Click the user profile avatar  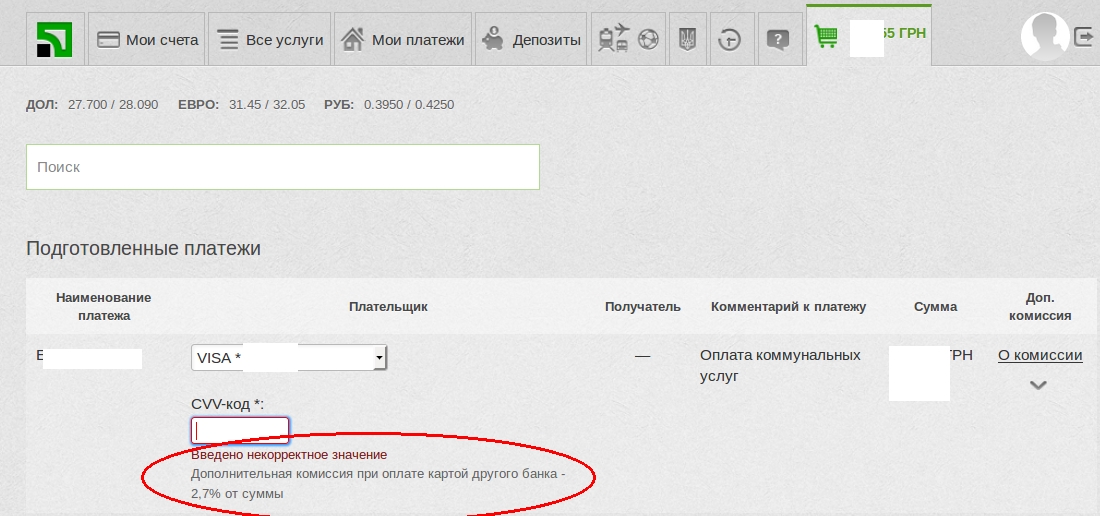(x=1045, y=36)
